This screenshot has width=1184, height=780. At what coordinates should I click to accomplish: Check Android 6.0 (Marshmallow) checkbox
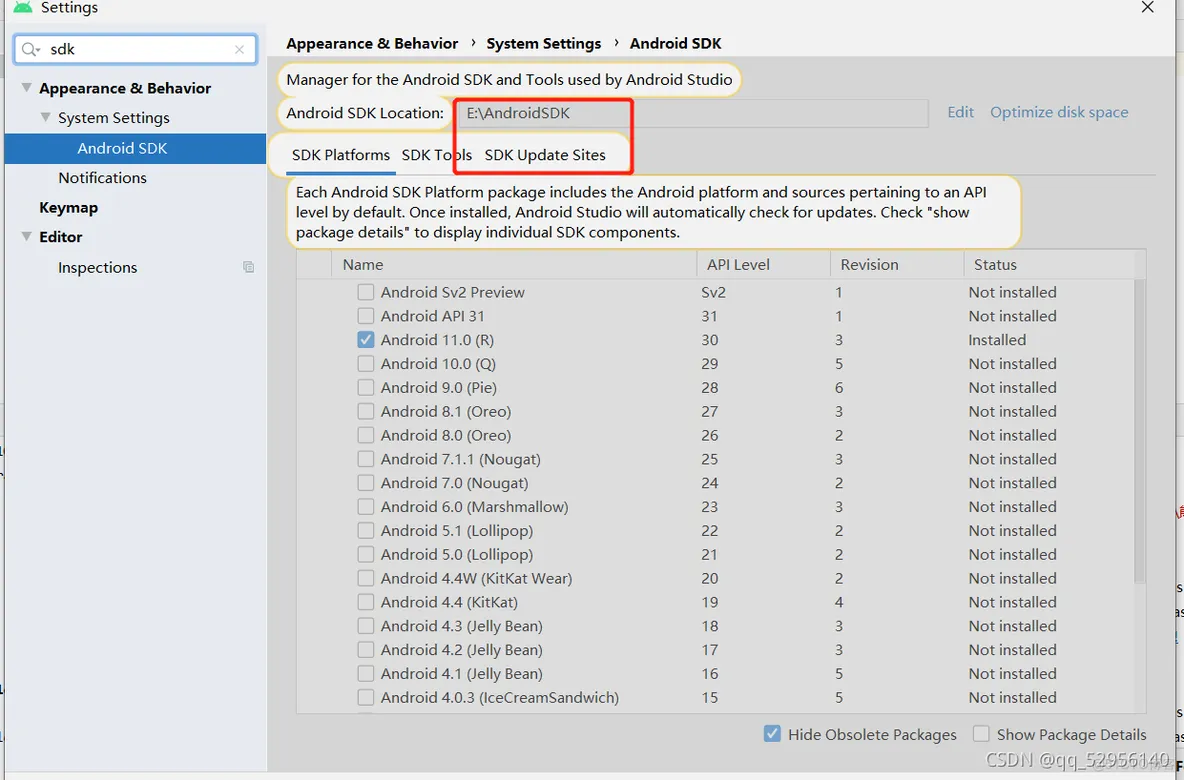(x=365, y=507)
